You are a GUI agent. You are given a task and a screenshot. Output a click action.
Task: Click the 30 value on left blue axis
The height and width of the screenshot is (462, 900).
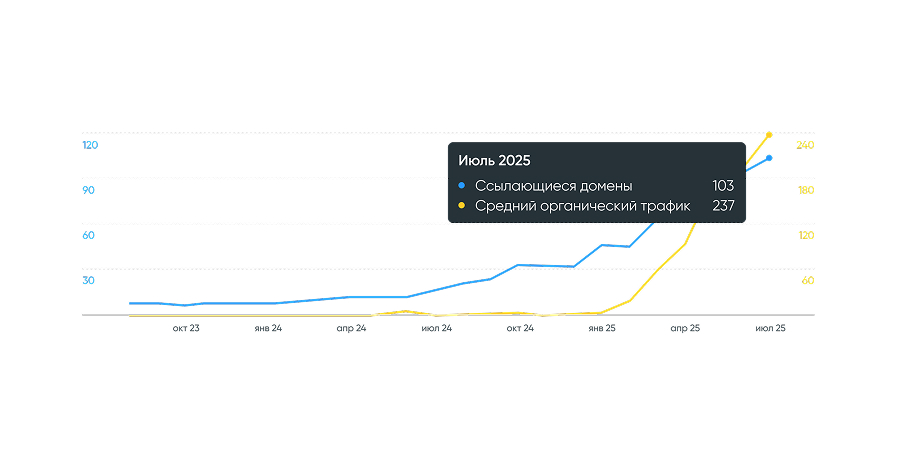[88, 280]
